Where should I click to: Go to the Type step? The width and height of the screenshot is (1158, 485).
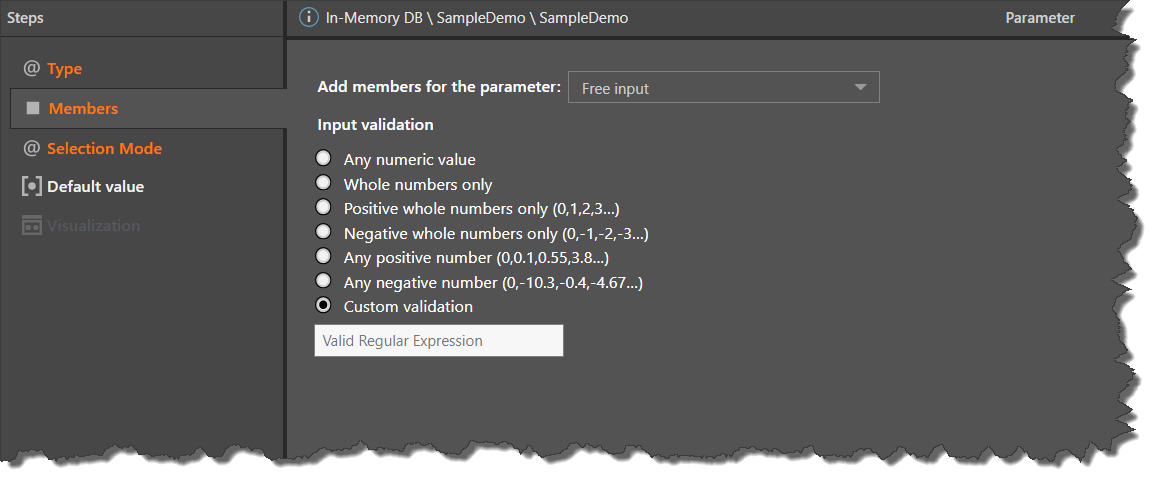point(65,68)
